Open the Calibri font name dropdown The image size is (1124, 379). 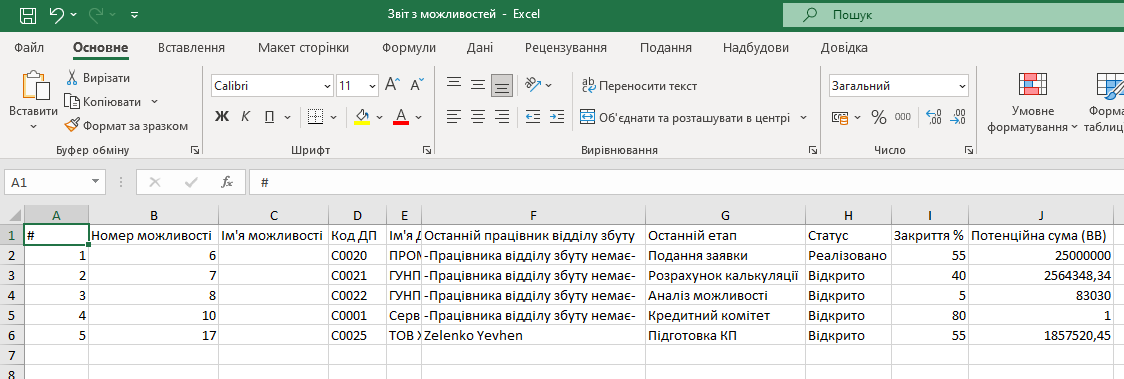pos(326,85)
